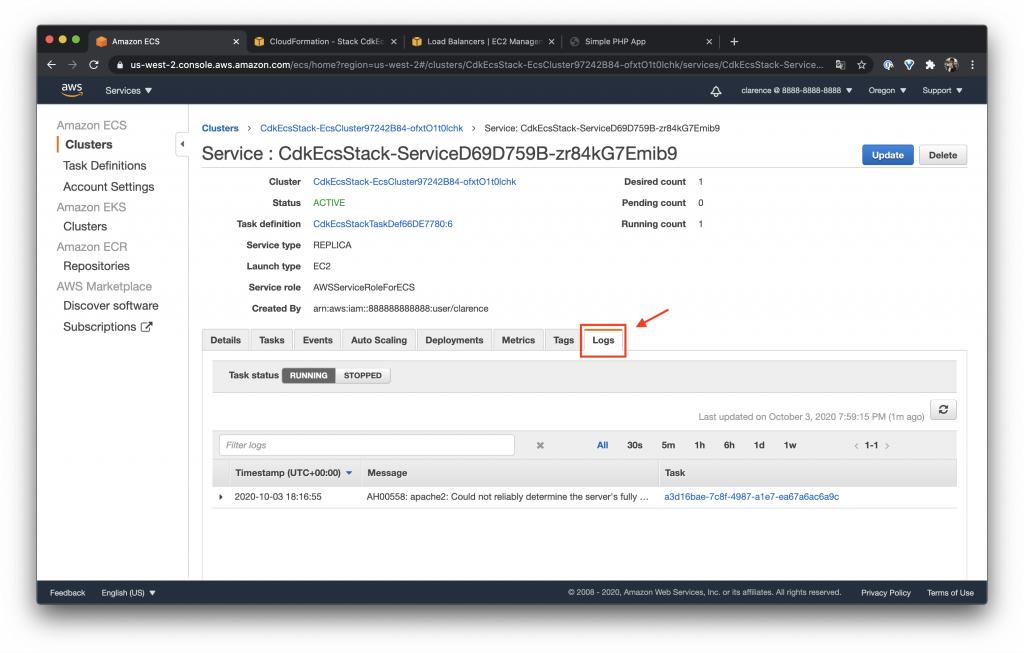Open Subscriptions external link in the sidebar
Viewport: 1024px width, 653px height.
coord(107,326)
